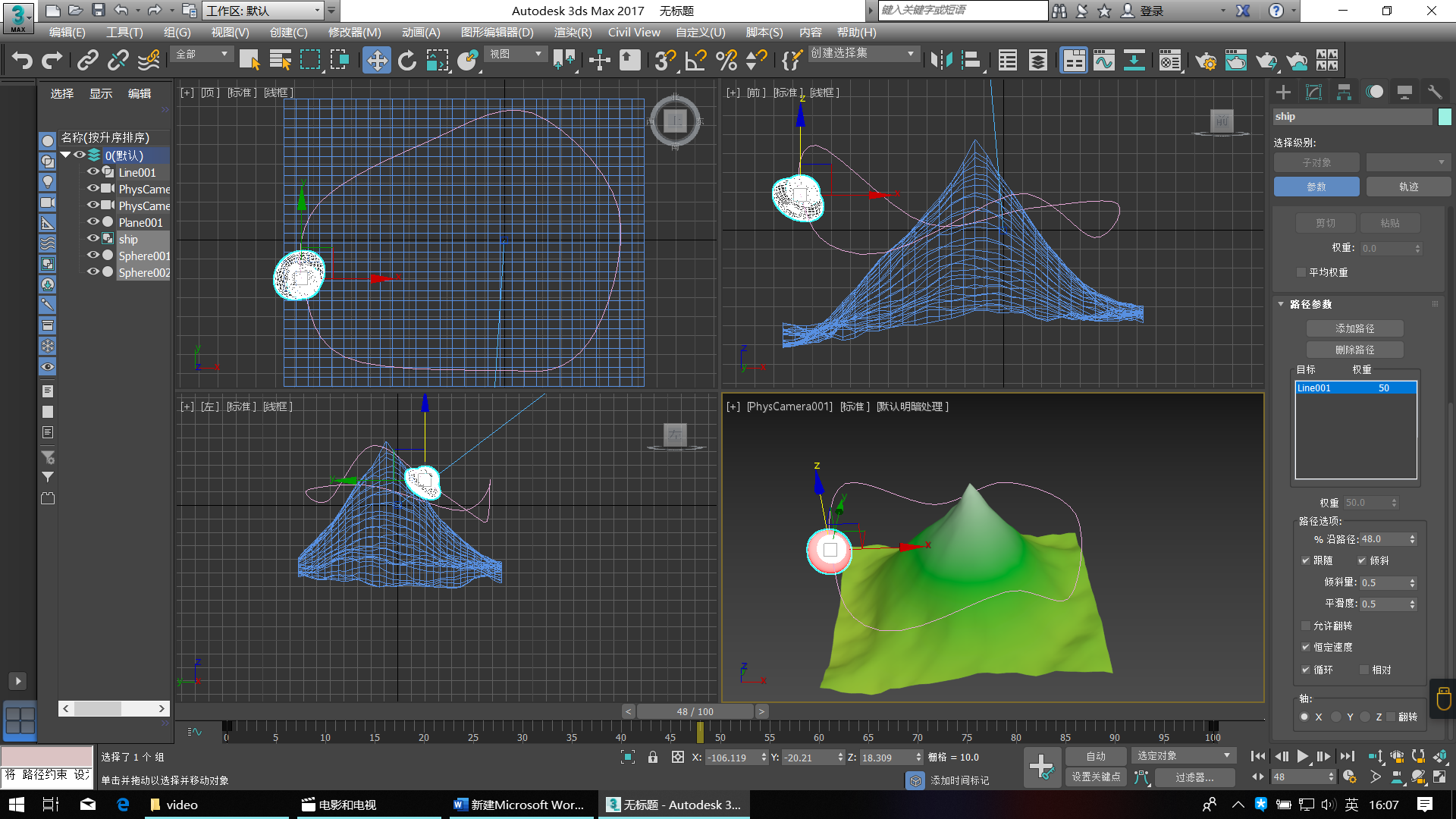
Task: Drag the 权重 value slider at 50.0
Action: 1373,501
